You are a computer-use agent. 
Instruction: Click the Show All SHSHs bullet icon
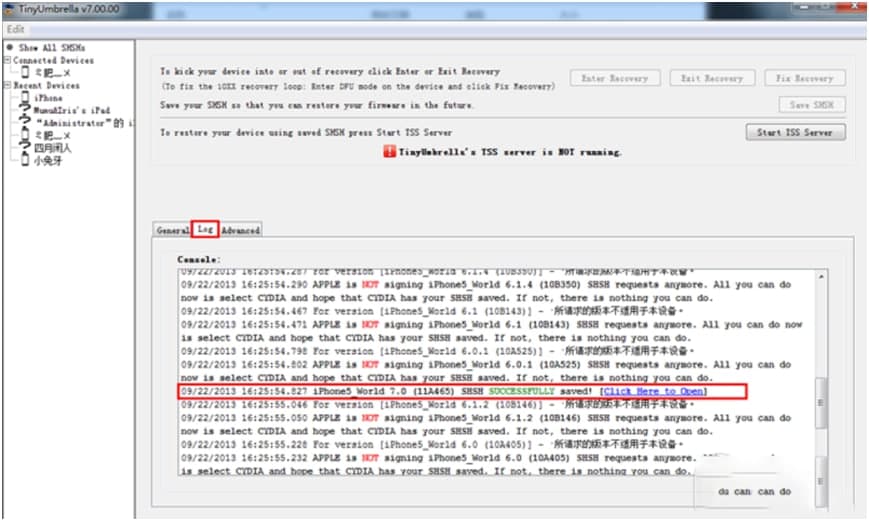point(9,47)
